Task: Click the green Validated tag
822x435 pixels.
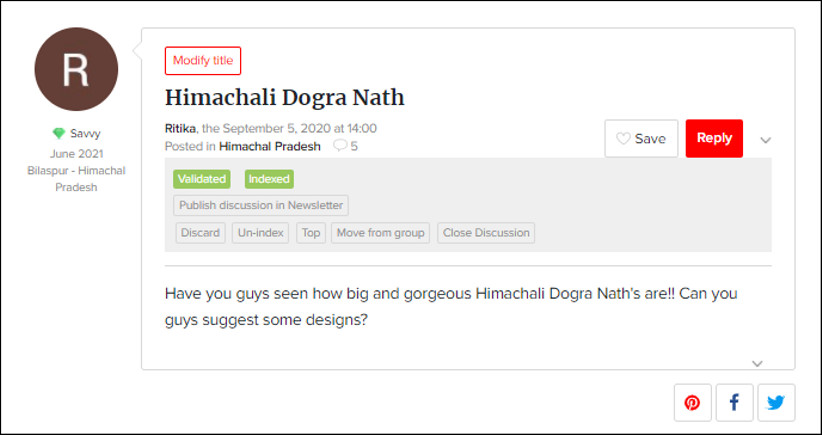Action: tap(202, 179)
